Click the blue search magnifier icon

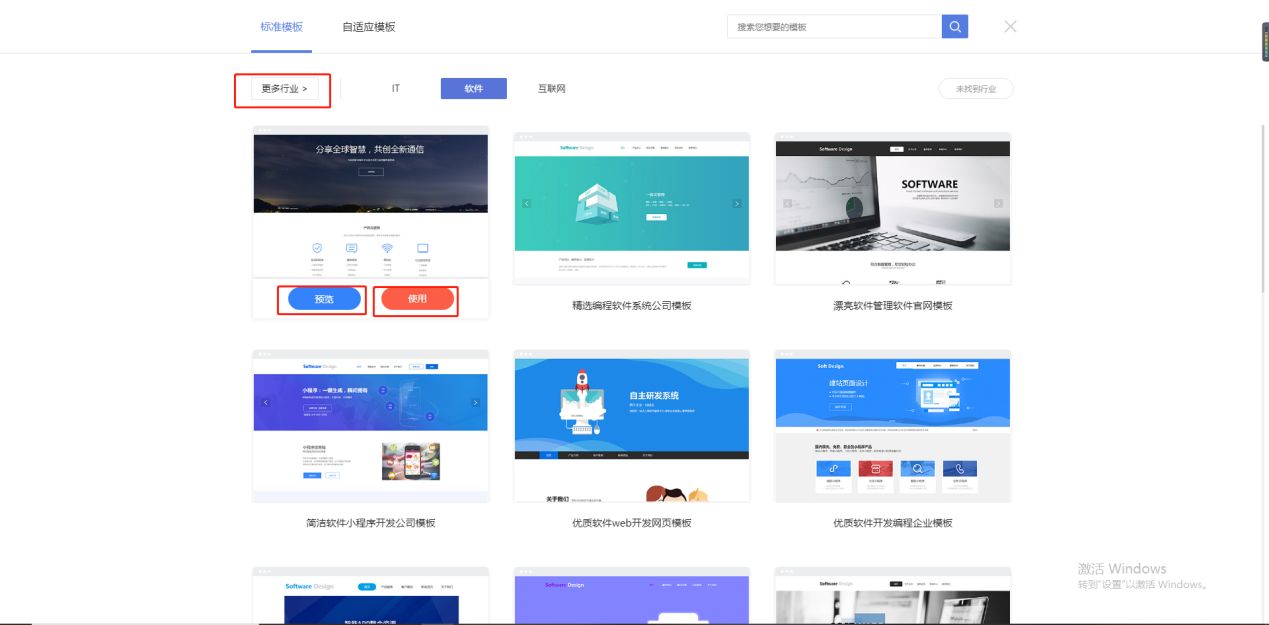click(954, 26)
